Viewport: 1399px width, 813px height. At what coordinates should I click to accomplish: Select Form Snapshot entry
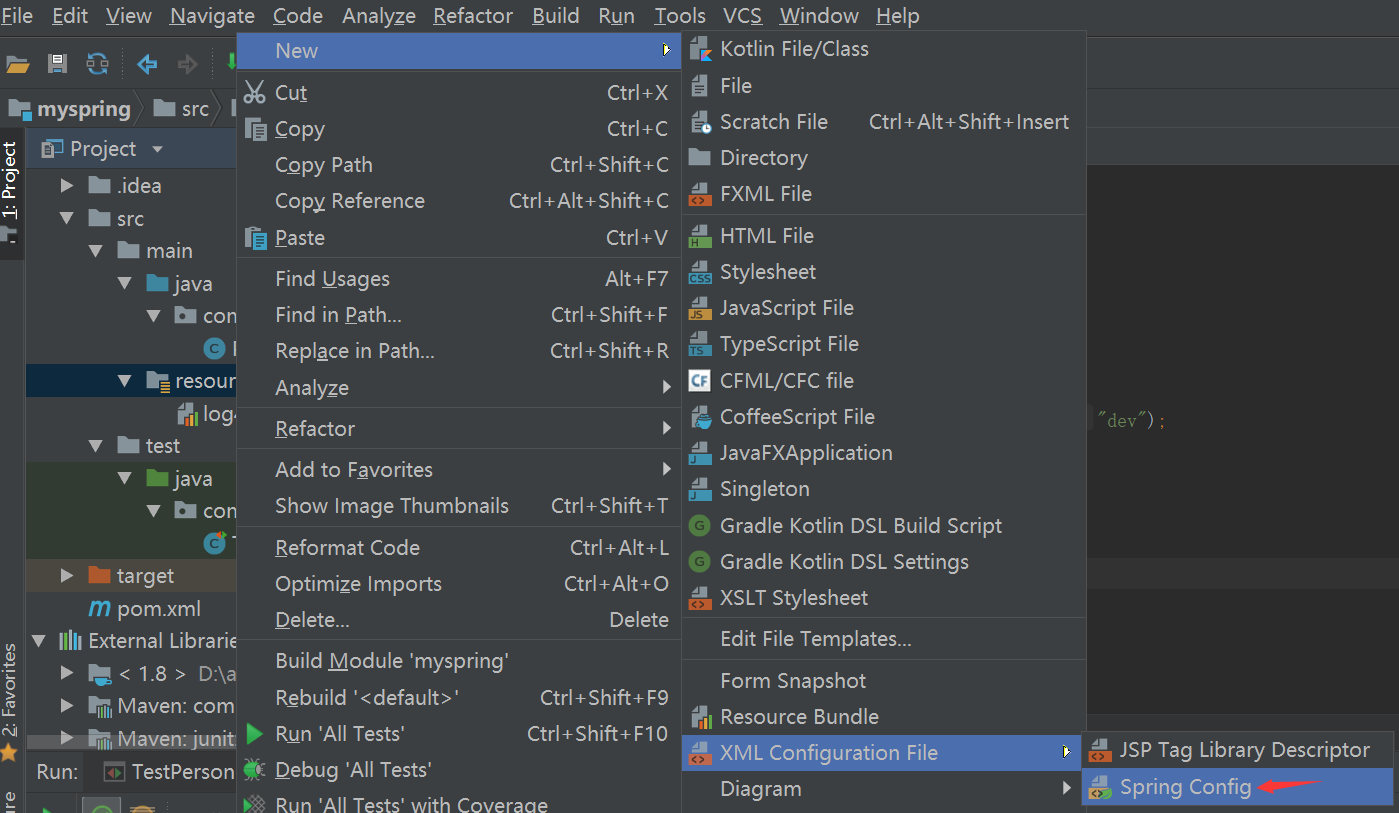point(883,681)
